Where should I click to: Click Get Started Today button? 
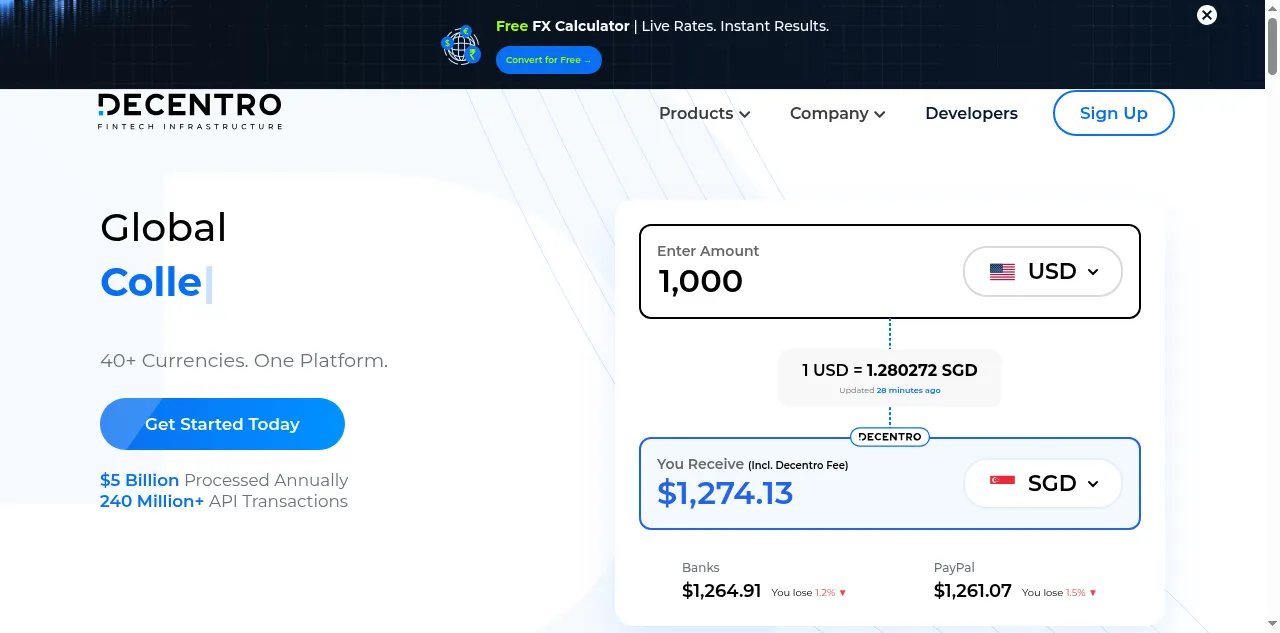tap(222, 424)
